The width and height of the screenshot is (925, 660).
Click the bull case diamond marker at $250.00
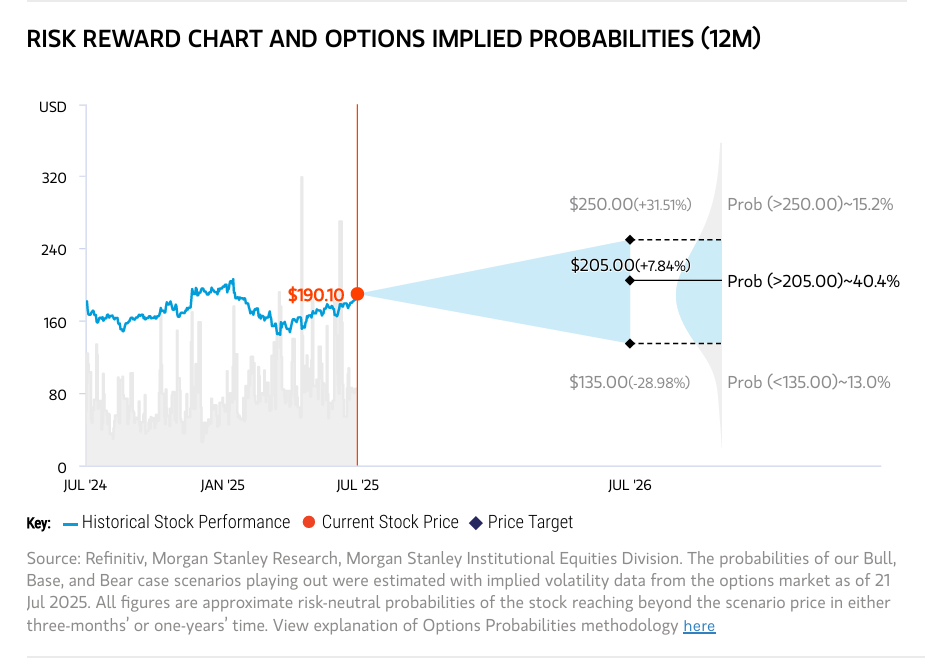630,240
